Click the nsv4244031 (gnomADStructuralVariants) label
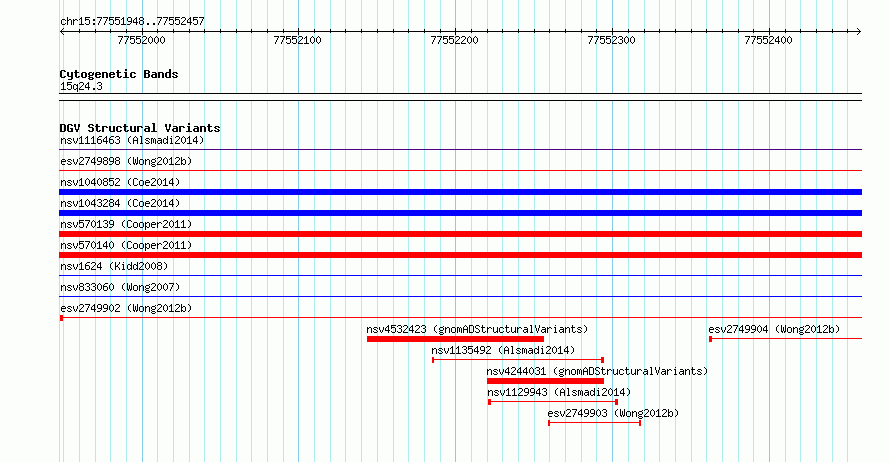The height and width of the screenshot is (462, 890). pyautogui.click(x=597, y=371)
